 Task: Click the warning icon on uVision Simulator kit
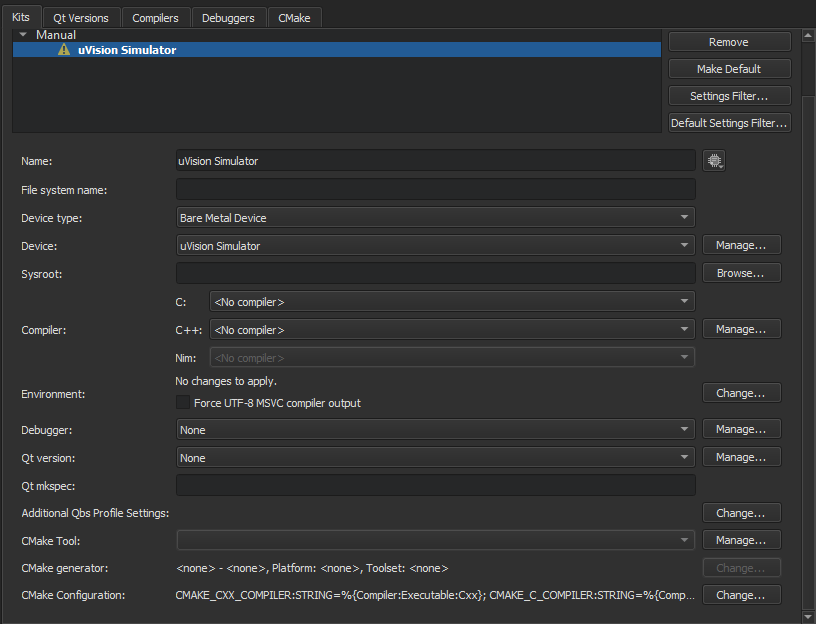64,48
